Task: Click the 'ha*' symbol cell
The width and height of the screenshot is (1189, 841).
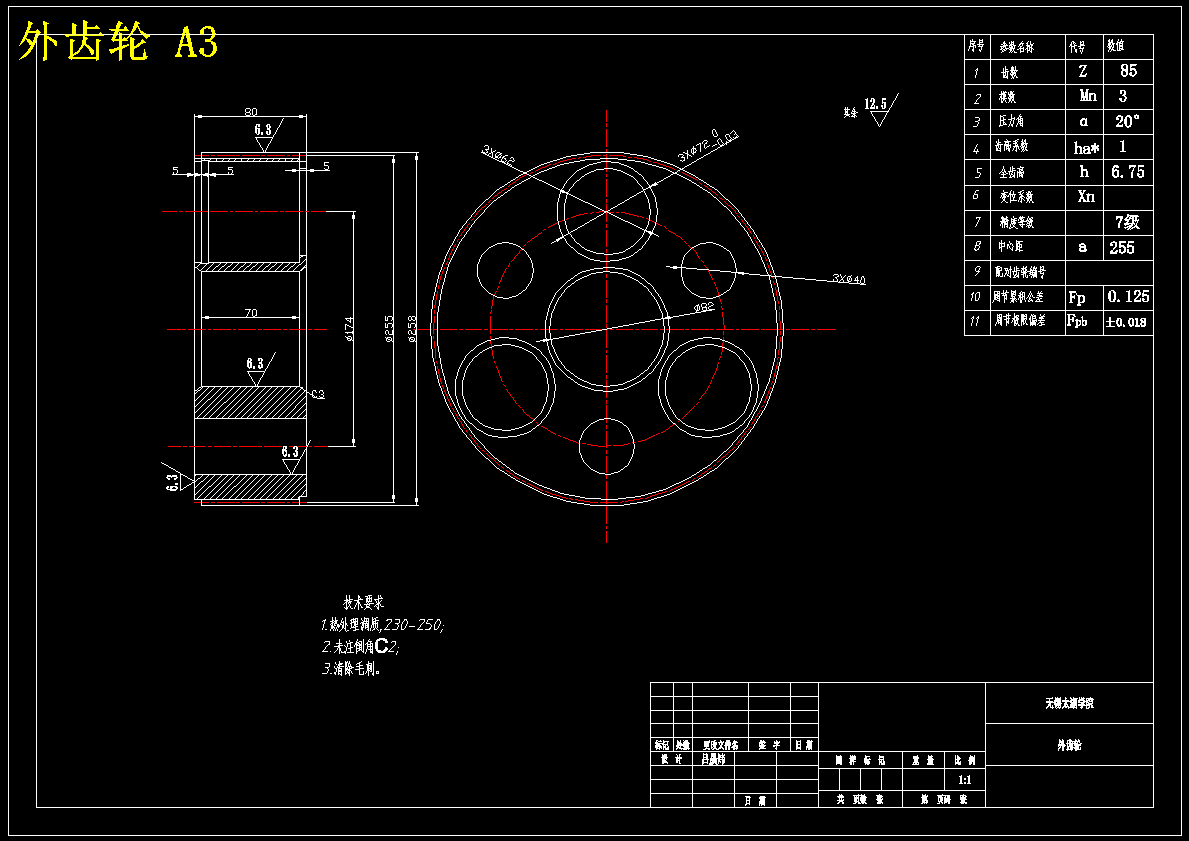Action: click(x=1086, y=147)
